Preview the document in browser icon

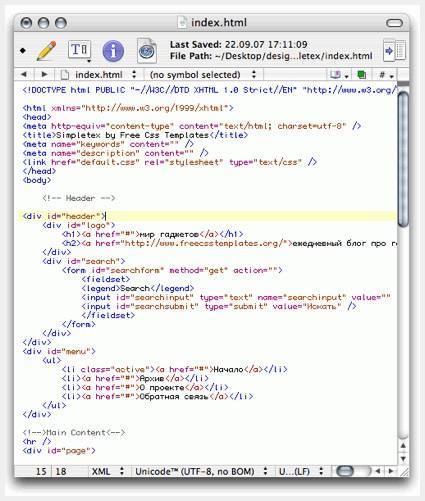tap(147, 51)
